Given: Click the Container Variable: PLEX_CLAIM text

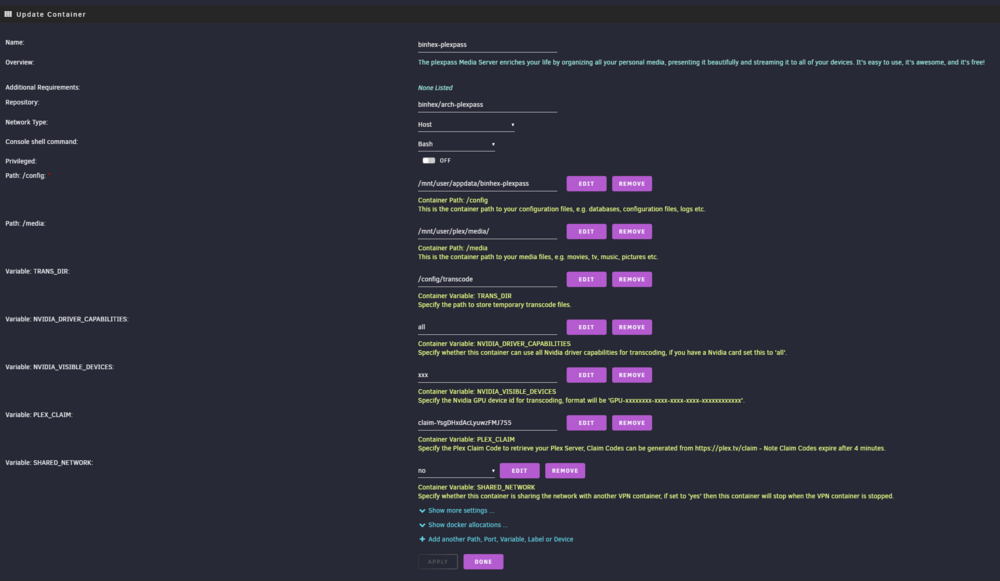Looking at the screenshot, I should [x=466, y=439].
